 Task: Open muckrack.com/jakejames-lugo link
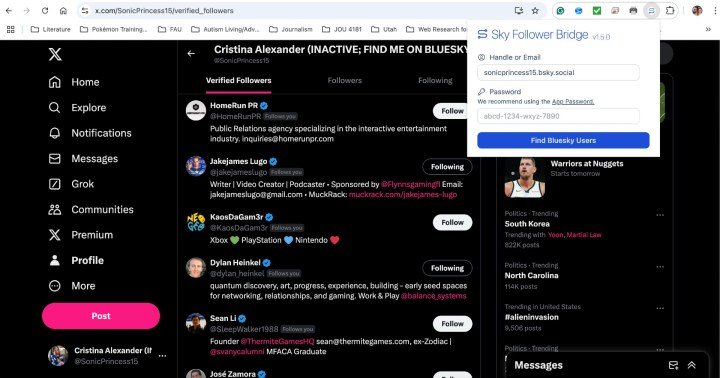pyautogui.click(x=403, y=195)
